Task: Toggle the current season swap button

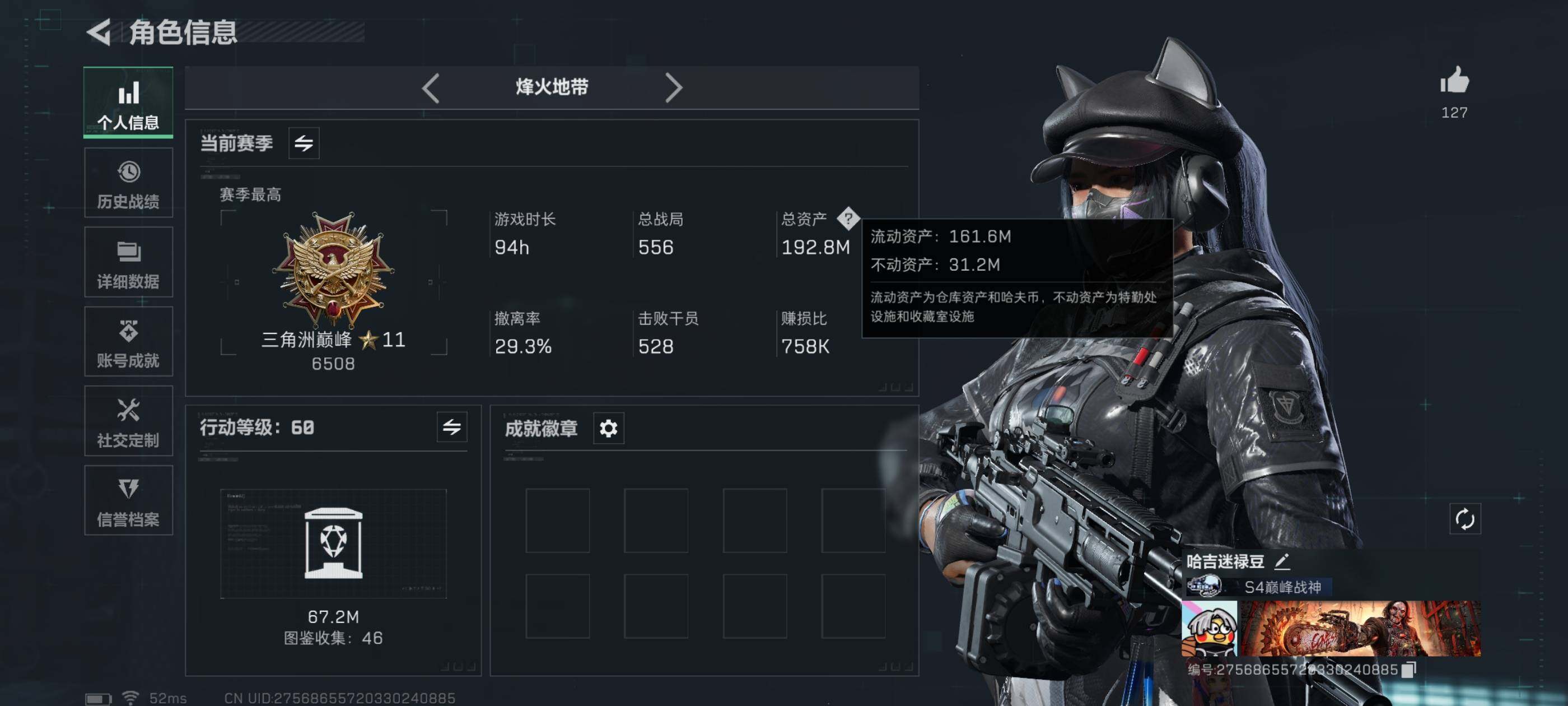Action: point(304,143)
